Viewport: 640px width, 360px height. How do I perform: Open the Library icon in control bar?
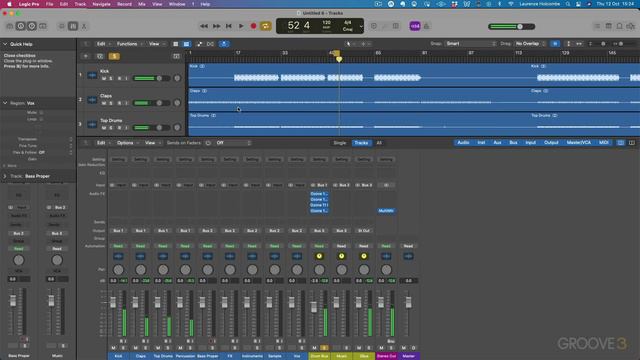click(9, 26)
